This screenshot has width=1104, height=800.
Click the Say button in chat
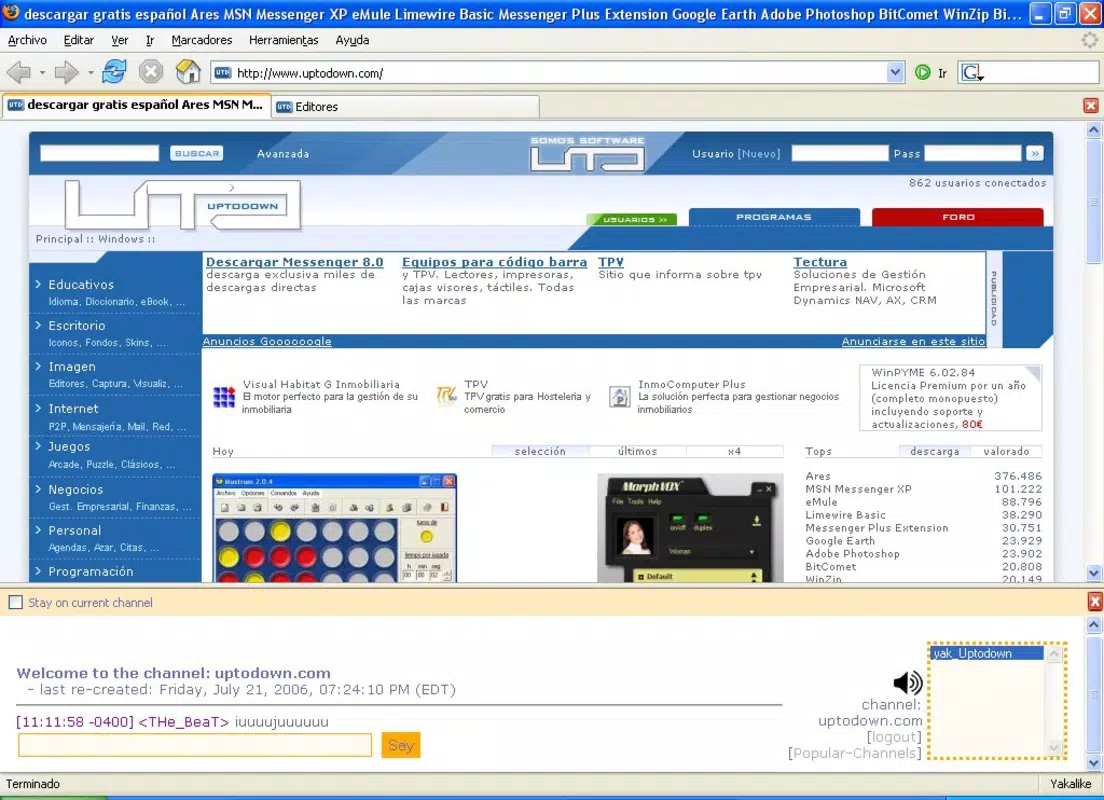point(401,745)
